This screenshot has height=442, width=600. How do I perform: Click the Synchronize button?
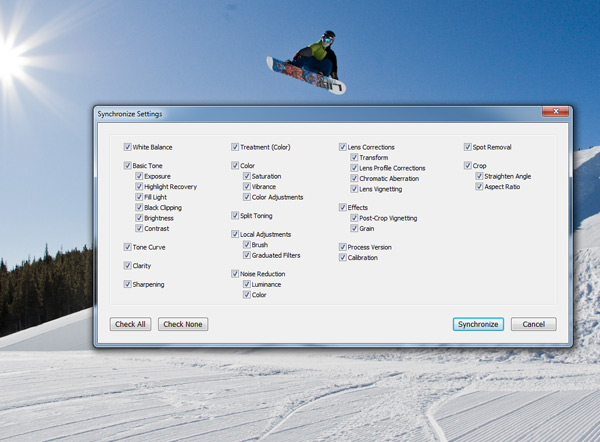478,324
